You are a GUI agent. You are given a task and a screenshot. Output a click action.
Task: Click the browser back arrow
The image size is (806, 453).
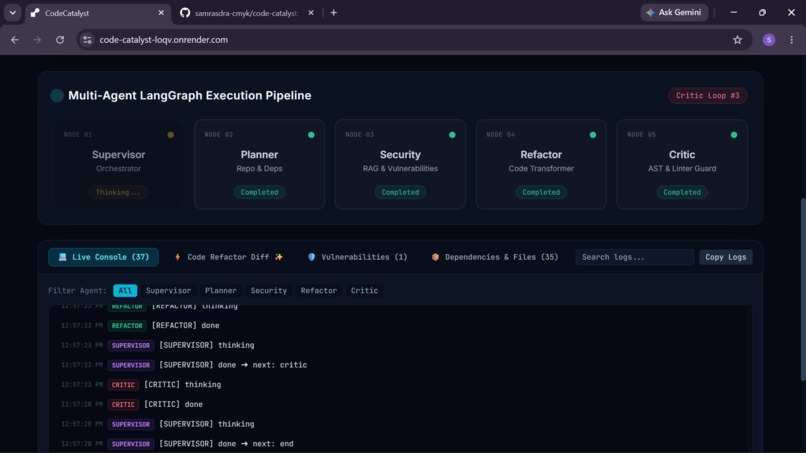(14, 40)
